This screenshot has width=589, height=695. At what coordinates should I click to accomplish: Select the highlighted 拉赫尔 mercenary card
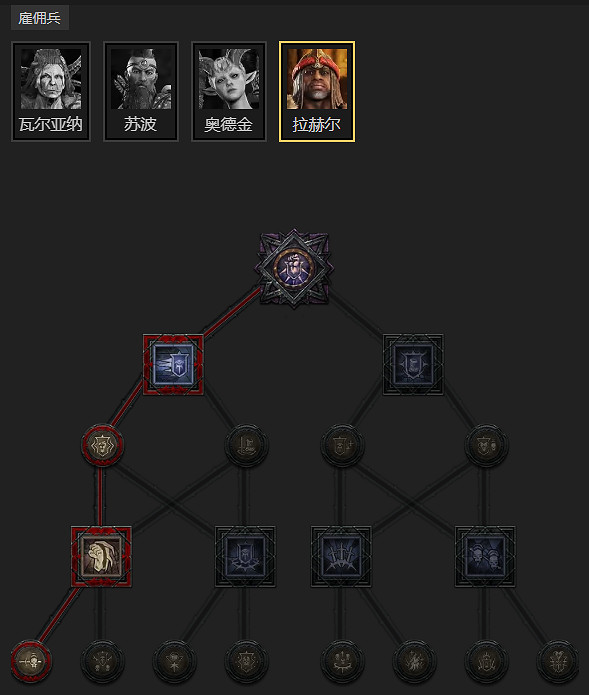click(x=317, y=92)
